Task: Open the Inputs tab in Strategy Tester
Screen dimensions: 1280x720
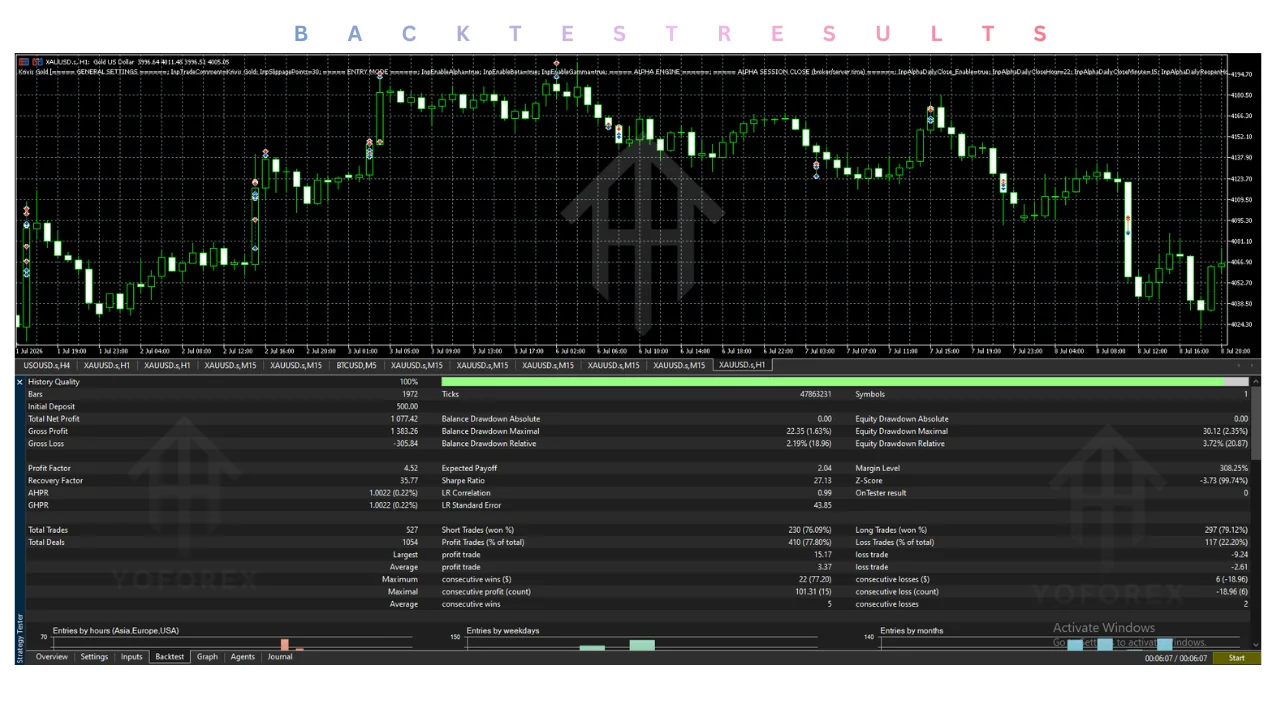Action: pos(132,657)
